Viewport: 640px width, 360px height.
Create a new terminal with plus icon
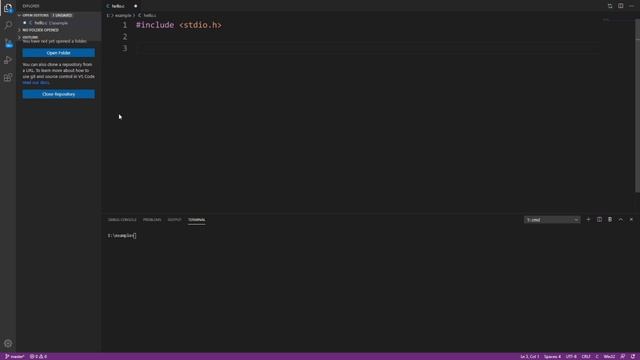pos(588,220)
